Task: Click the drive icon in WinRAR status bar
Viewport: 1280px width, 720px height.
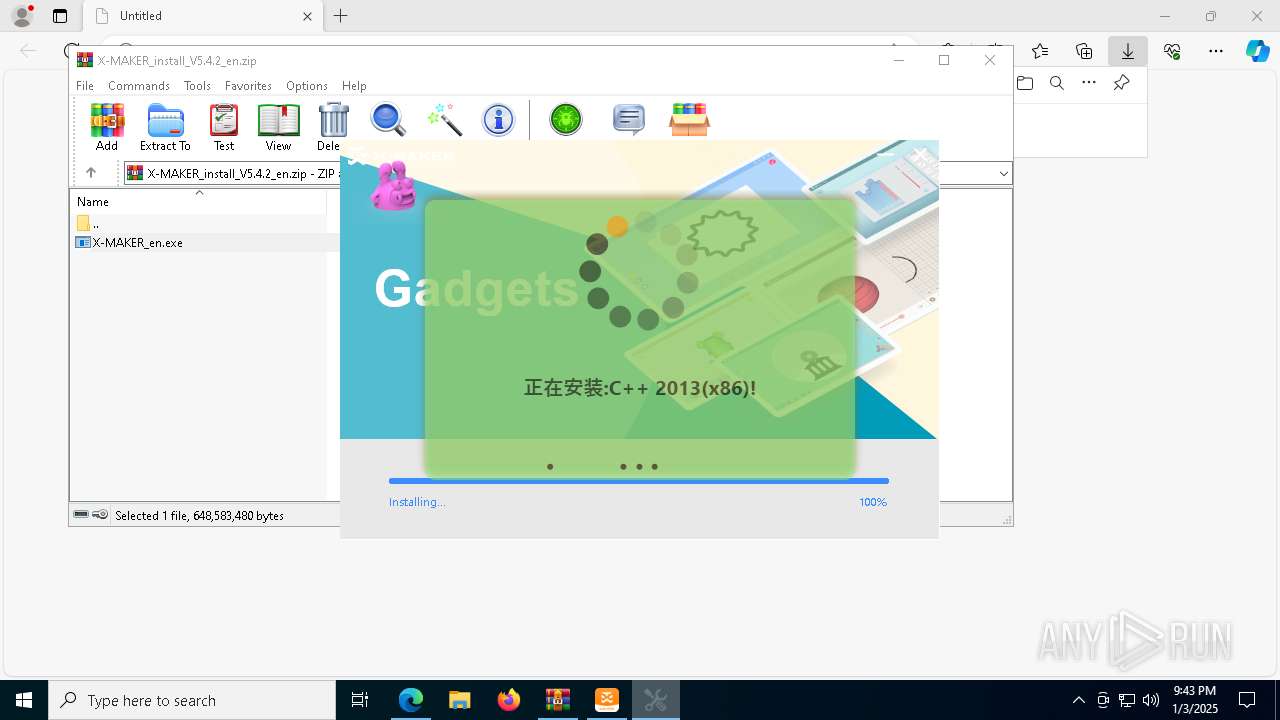Action: [81, 515]
